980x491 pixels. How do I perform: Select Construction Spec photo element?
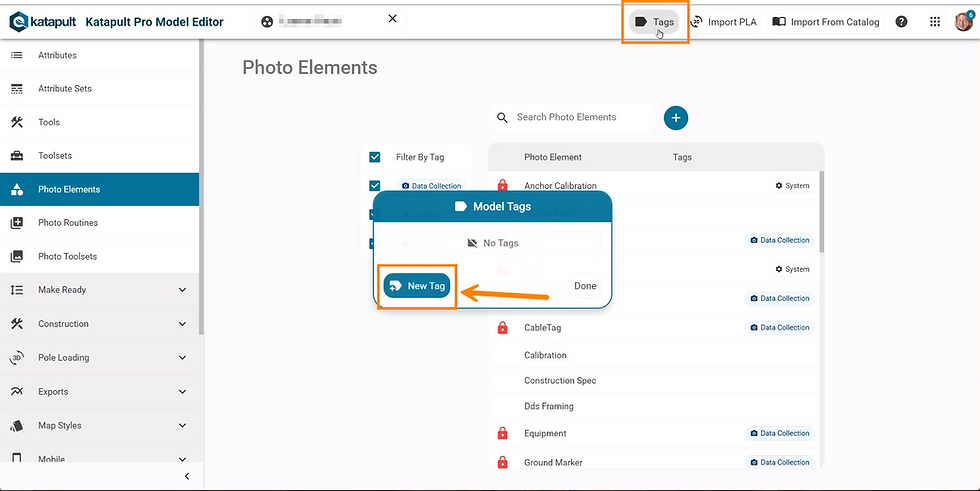click(560, 380)
